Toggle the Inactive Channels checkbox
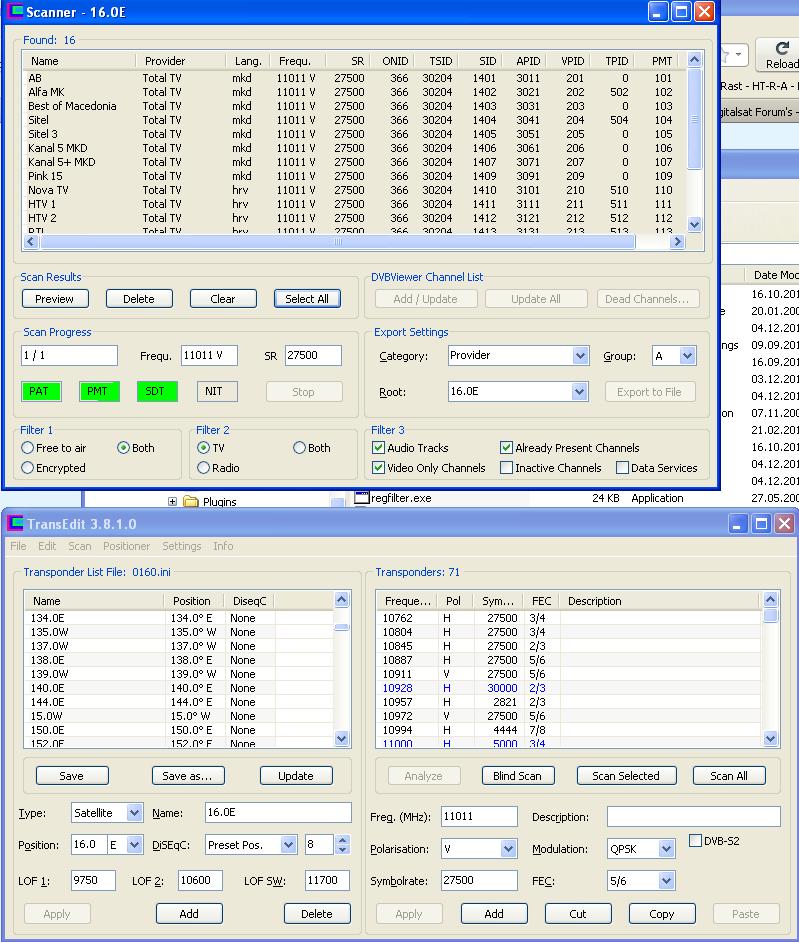Screen dimensions: 799x942 506,468
